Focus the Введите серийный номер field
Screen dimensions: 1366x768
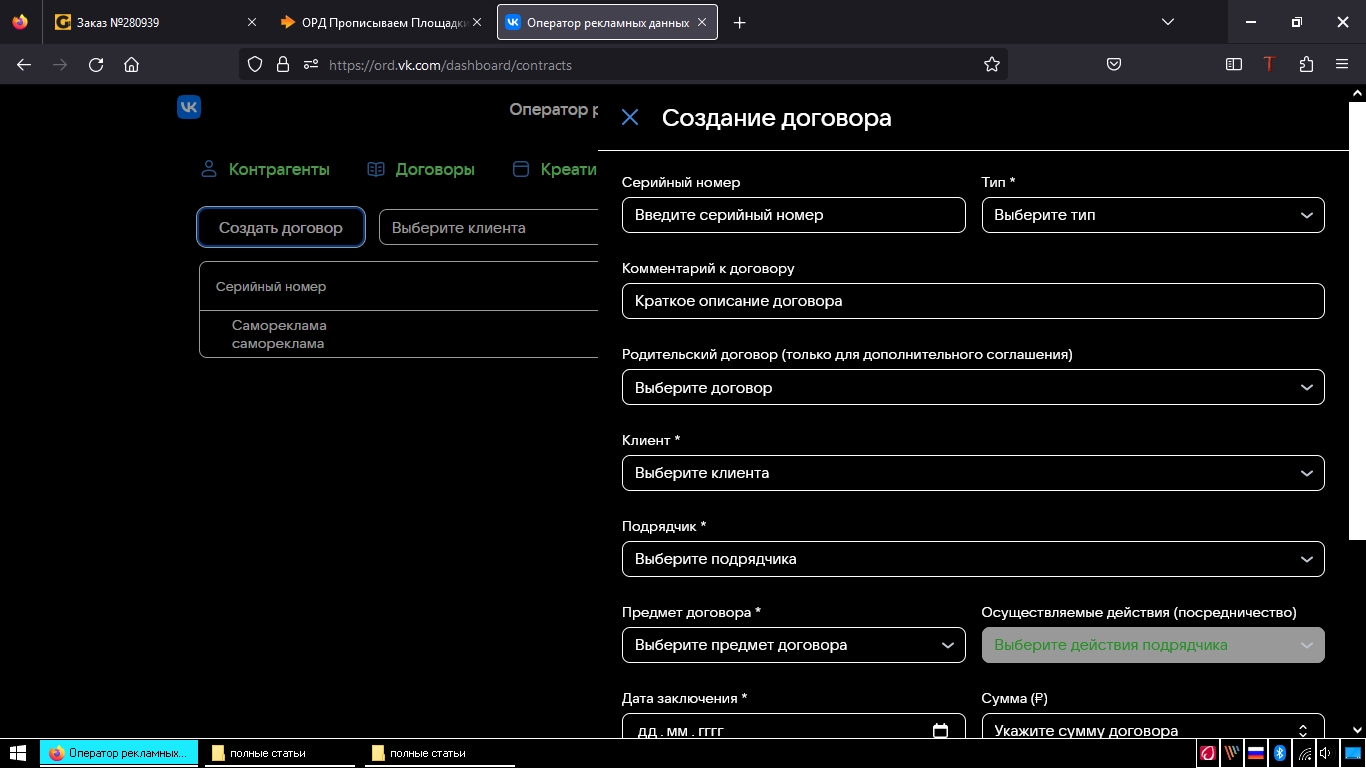pyautogui.click(x=794, y=215)
